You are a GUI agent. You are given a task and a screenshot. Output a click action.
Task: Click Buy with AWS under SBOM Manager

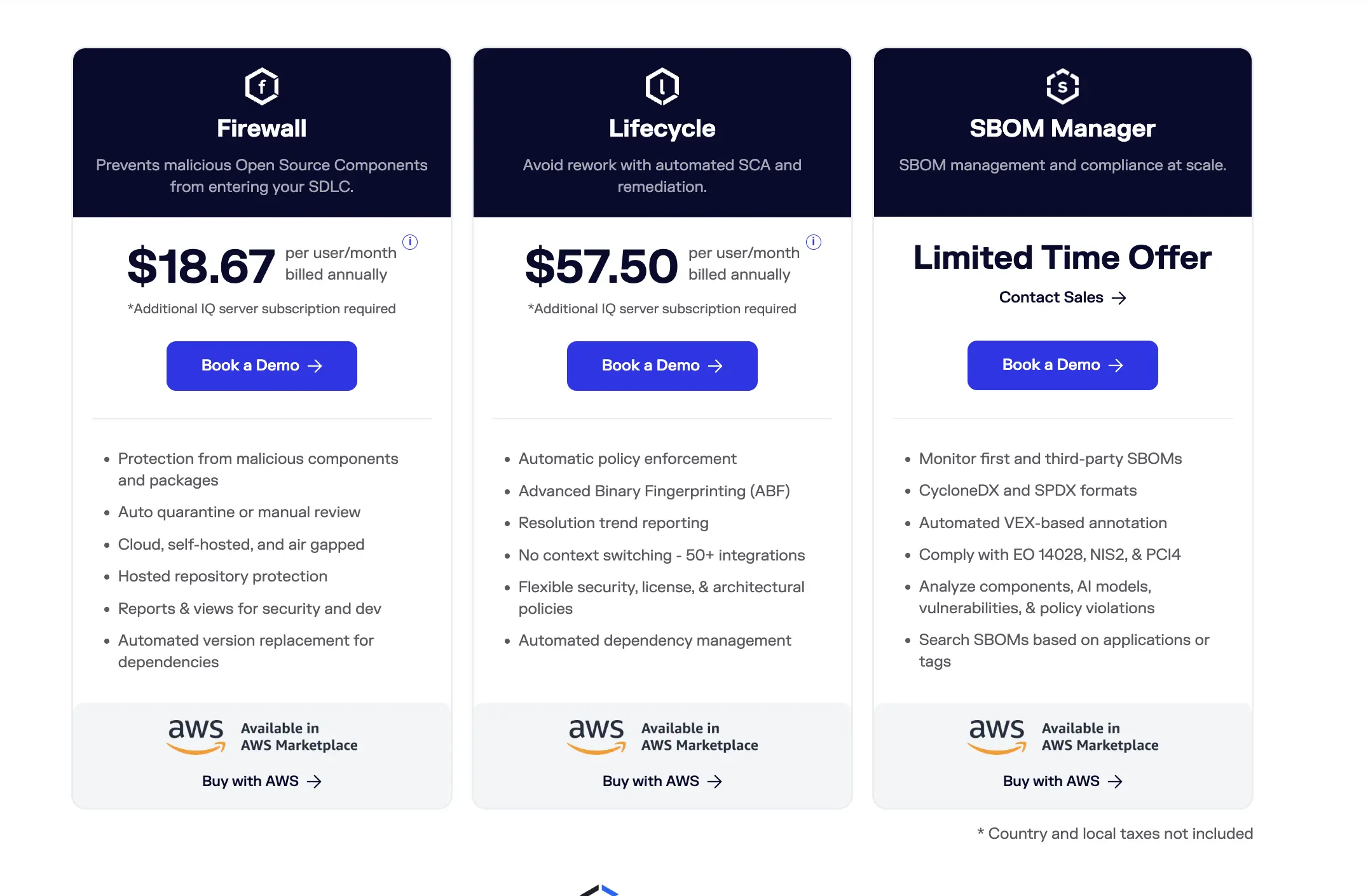[x=1062, y=781]
